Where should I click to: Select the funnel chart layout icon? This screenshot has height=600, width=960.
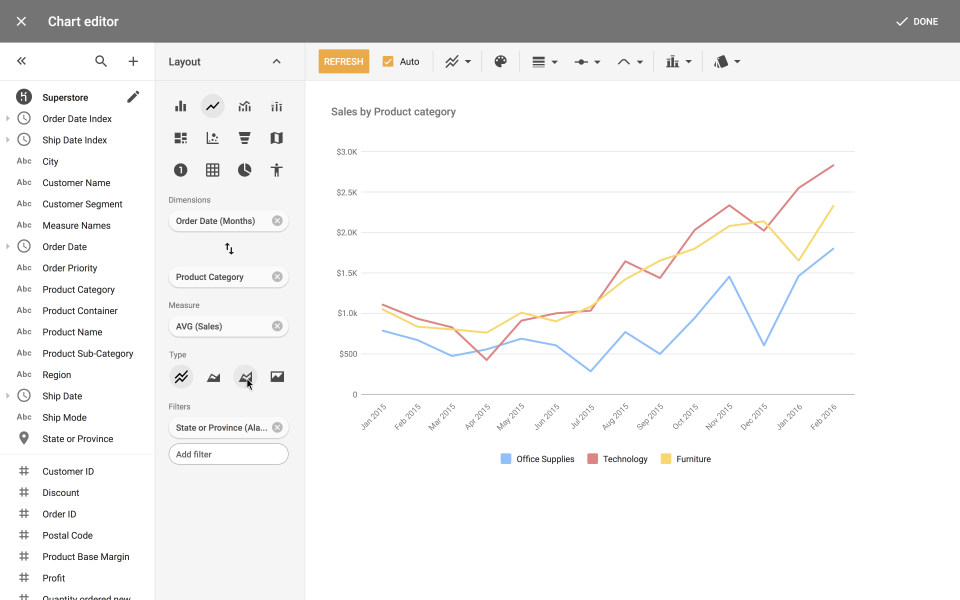pos(245,138)
